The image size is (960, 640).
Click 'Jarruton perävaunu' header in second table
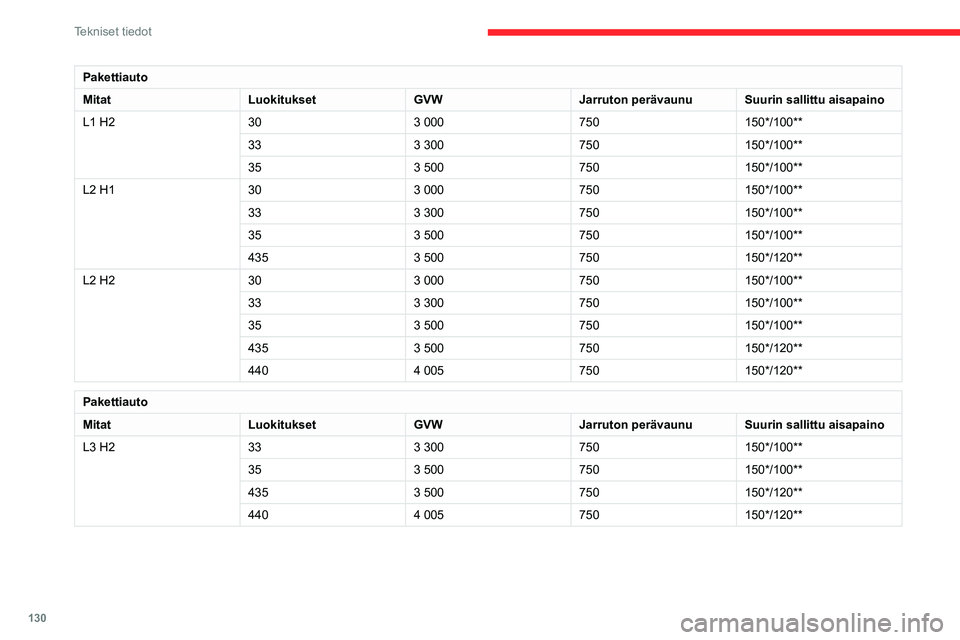636,424
